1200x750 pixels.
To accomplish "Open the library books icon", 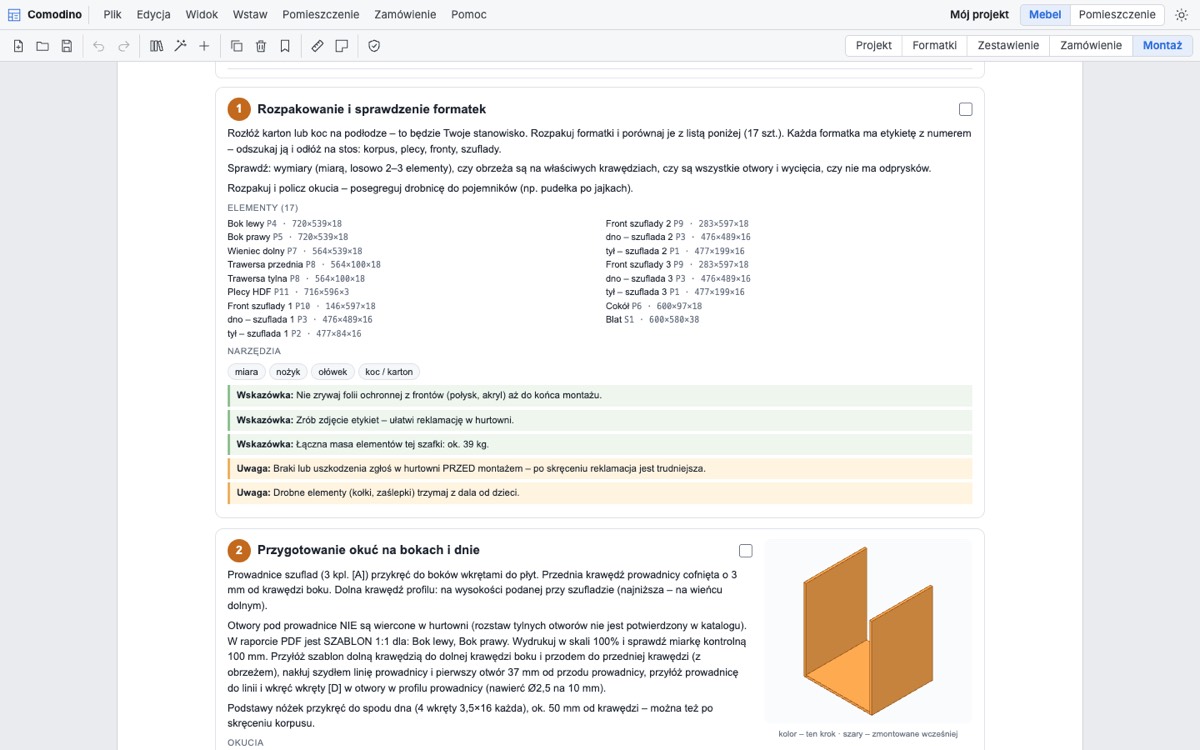I will (156, 46).
